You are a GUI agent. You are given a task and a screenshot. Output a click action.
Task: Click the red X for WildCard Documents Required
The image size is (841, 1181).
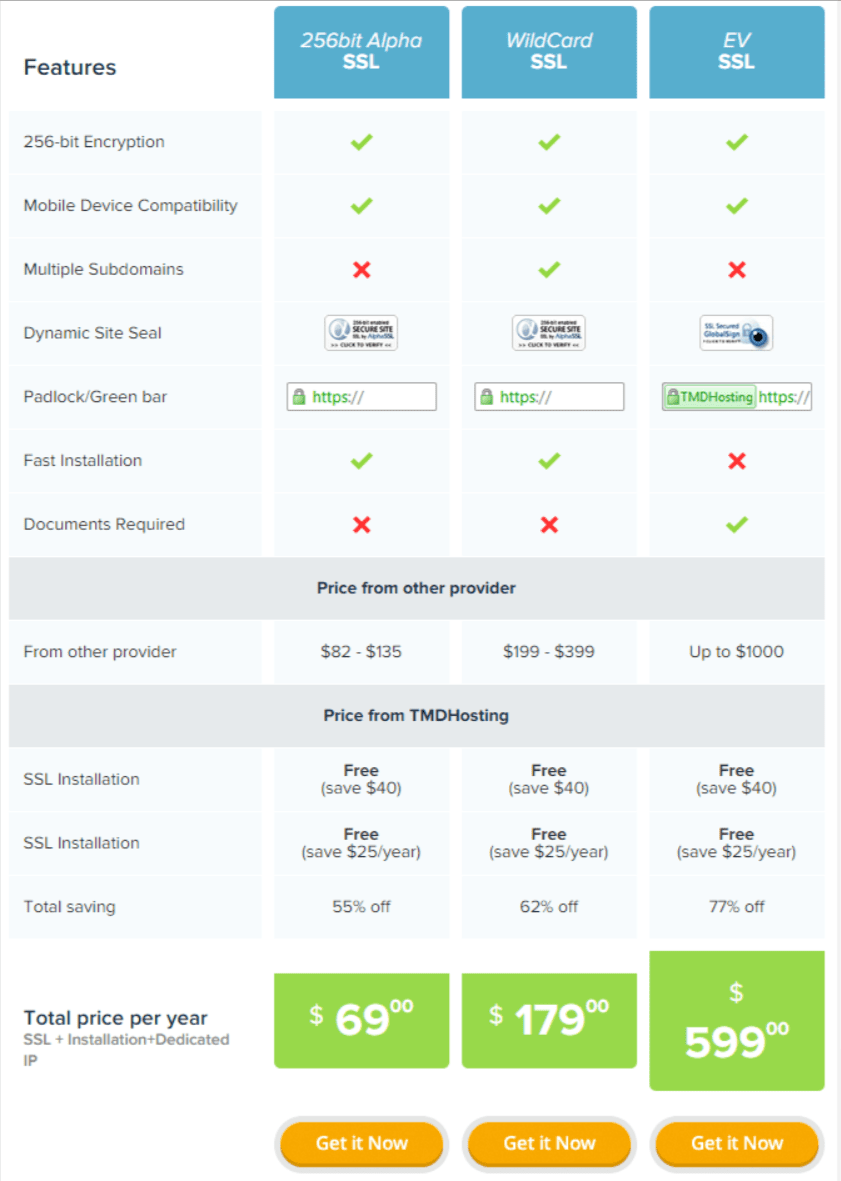[x=550, y=525]
